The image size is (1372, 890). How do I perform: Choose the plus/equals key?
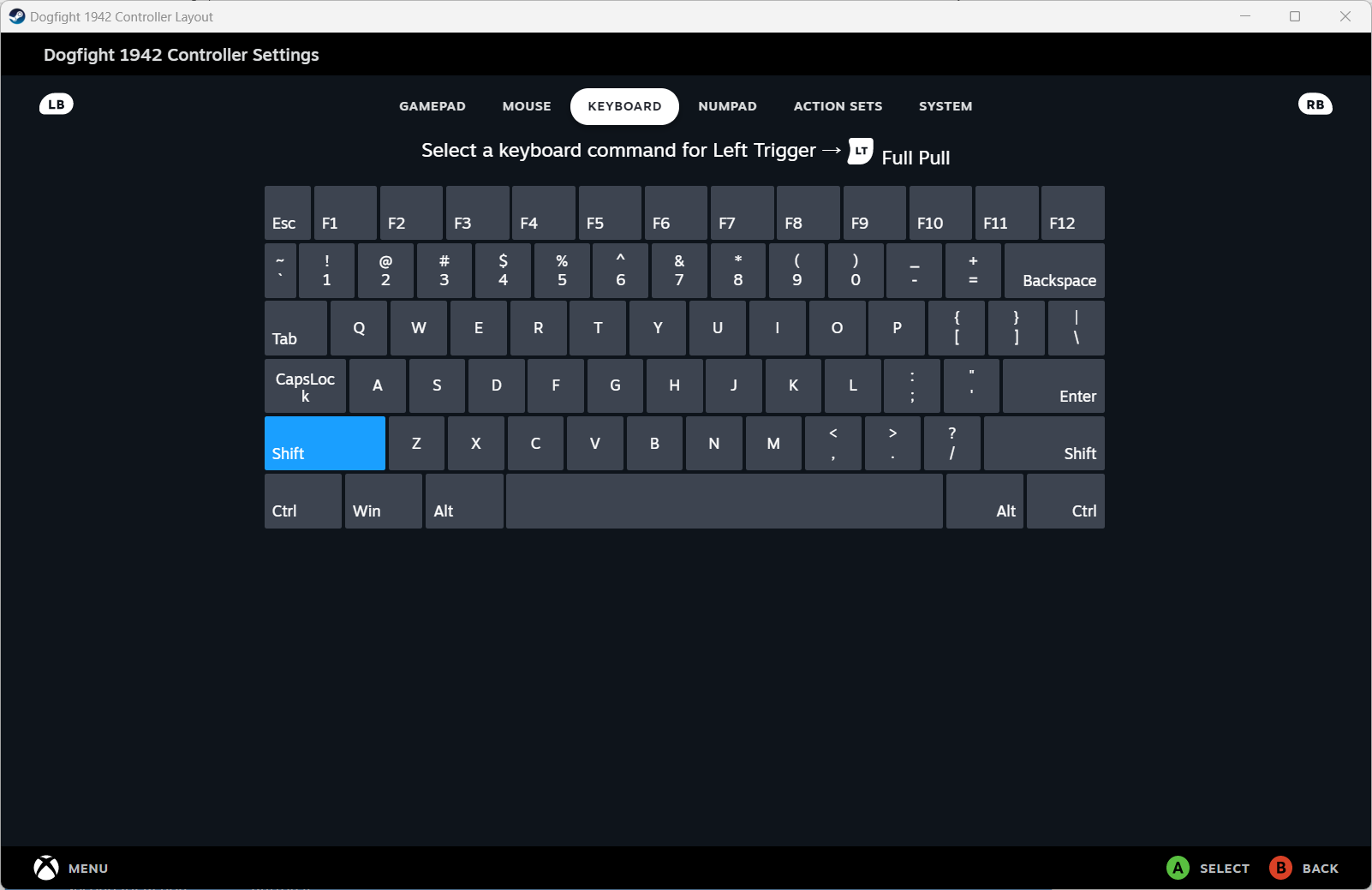point(973,271)
